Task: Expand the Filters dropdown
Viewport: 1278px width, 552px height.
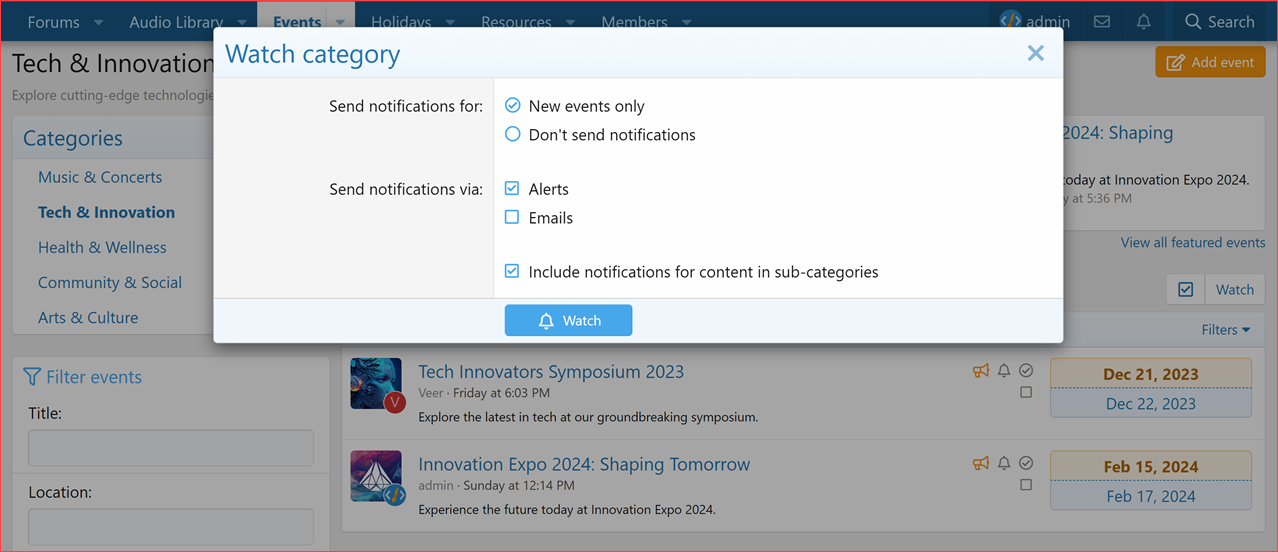Action: click(x=1225, y=329)
